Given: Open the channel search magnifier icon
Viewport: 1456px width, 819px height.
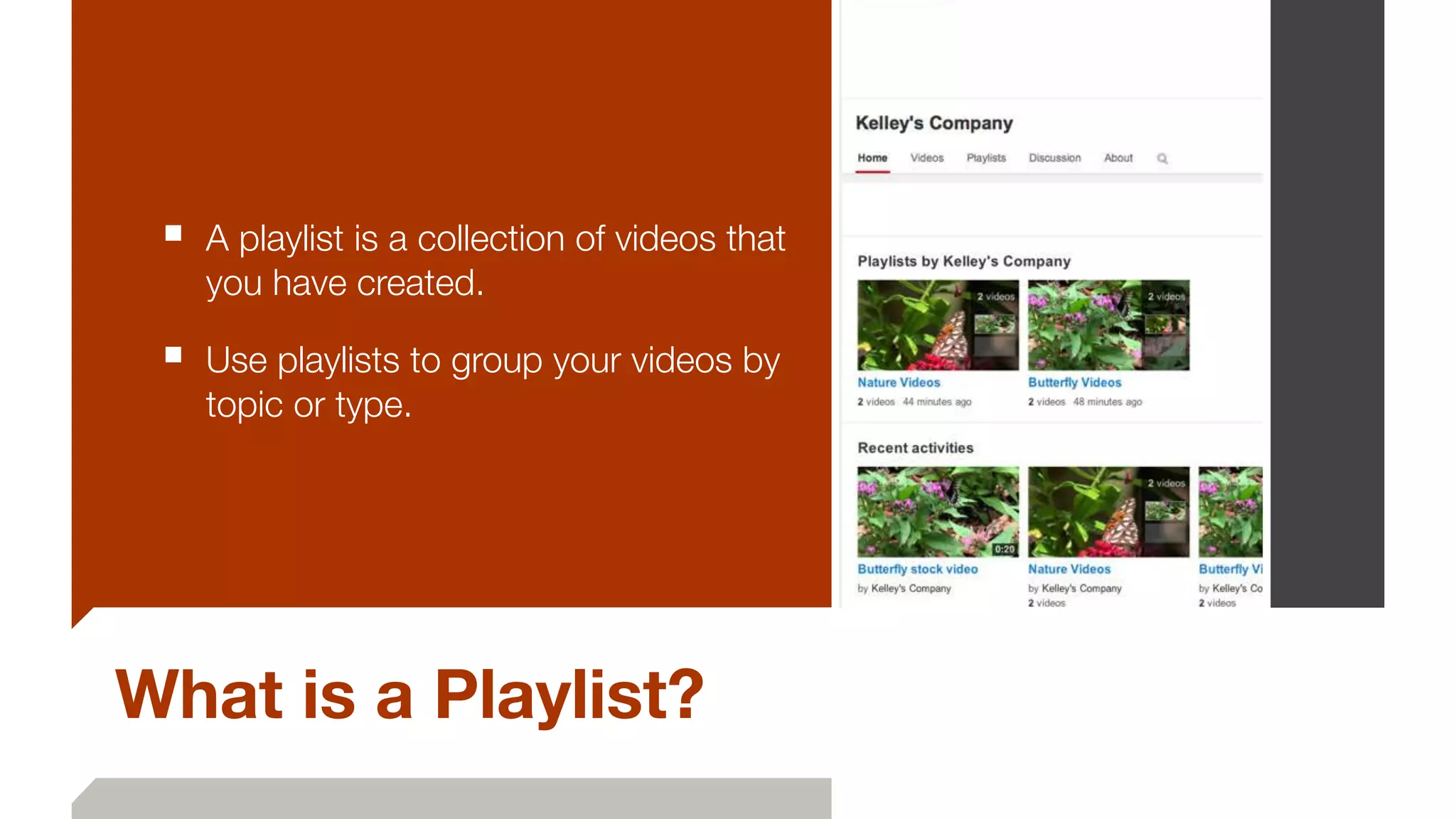Looking at the screenshot, I should [x=1162, y=159].
